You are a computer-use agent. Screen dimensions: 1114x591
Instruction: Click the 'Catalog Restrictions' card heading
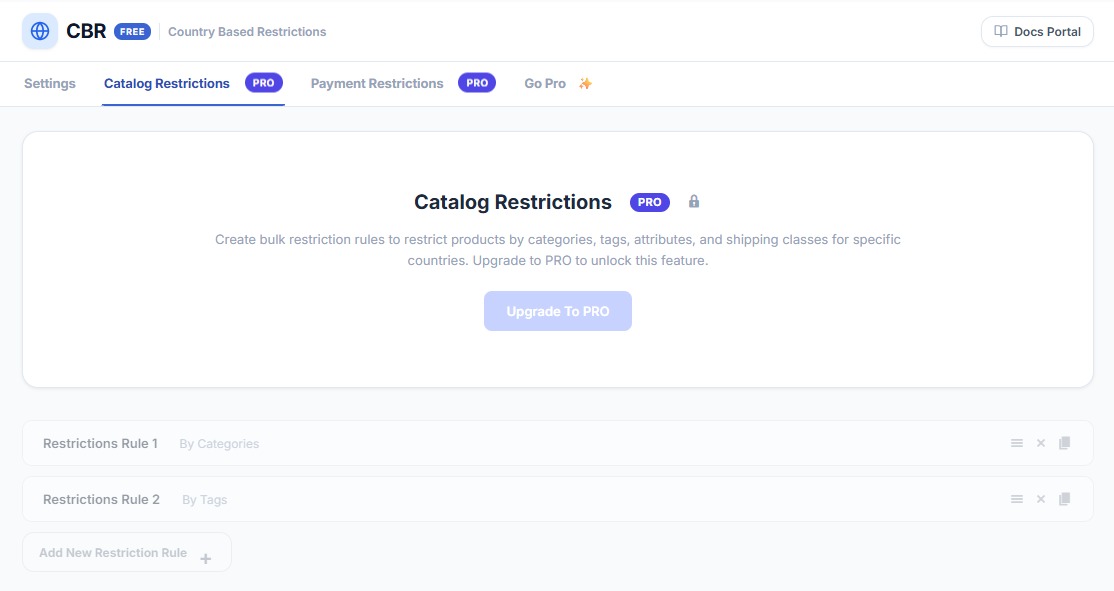click(x=513, y=202)
